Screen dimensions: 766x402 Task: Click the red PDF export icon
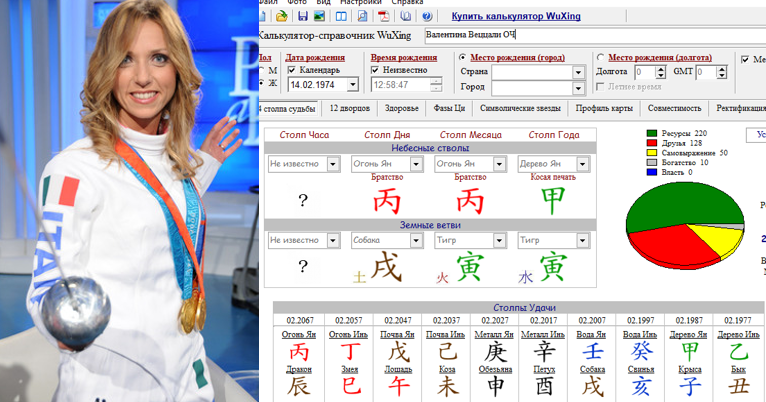(x=384, y=16)
